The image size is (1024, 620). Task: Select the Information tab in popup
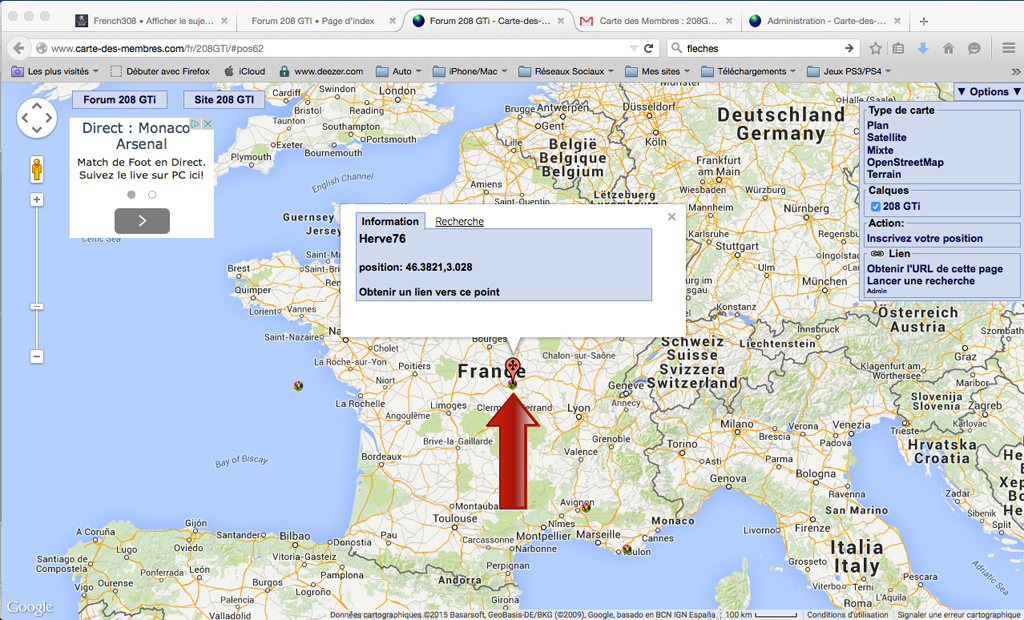pos(390,221)
